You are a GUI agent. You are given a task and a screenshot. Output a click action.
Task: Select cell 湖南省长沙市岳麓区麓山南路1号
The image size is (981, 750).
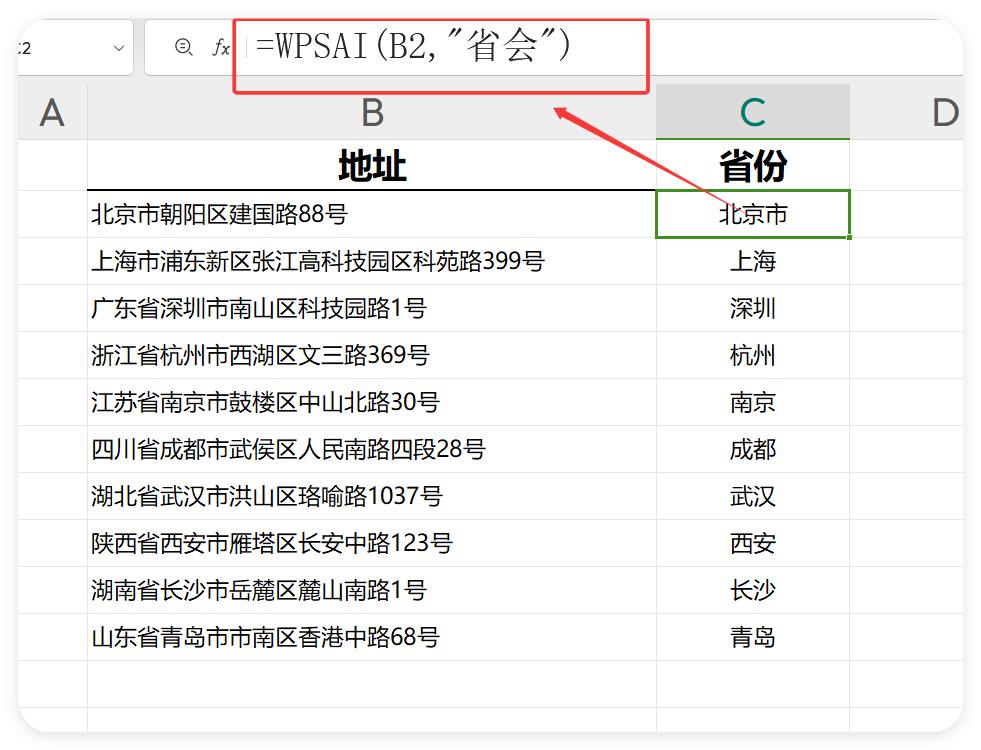(x=372, y=590)
